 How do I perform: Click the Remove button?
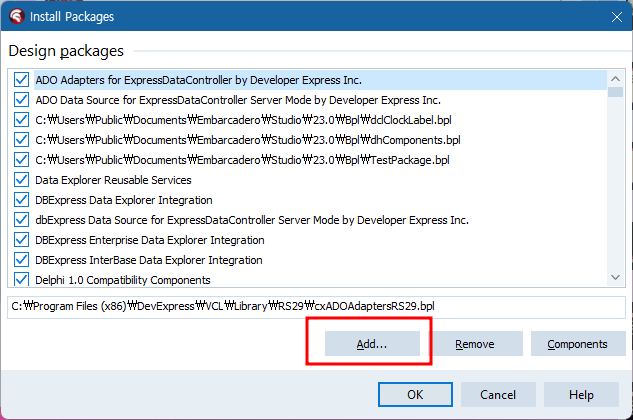[475, 344]
